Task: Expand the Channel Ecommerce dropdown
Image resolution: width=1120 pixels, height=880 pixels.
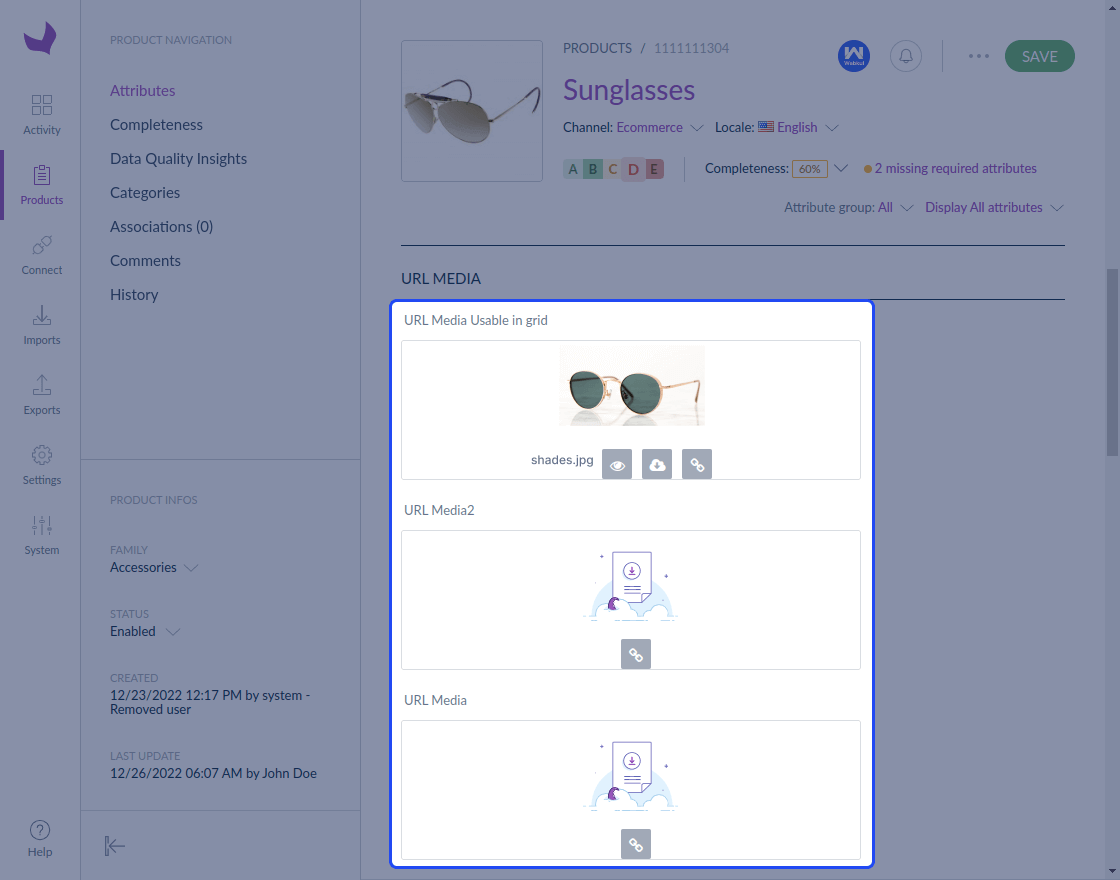Action: click(x=660, y=127)
